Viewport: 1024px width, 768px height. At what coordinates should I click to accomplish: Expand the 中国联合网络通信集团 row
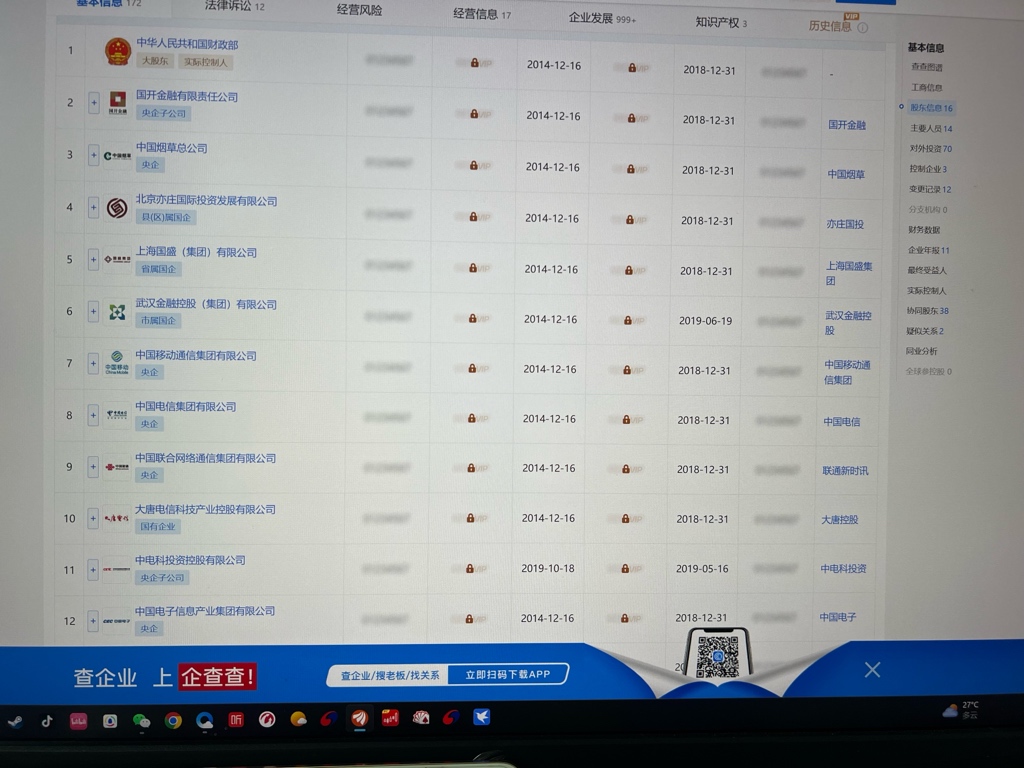point(93,466)
